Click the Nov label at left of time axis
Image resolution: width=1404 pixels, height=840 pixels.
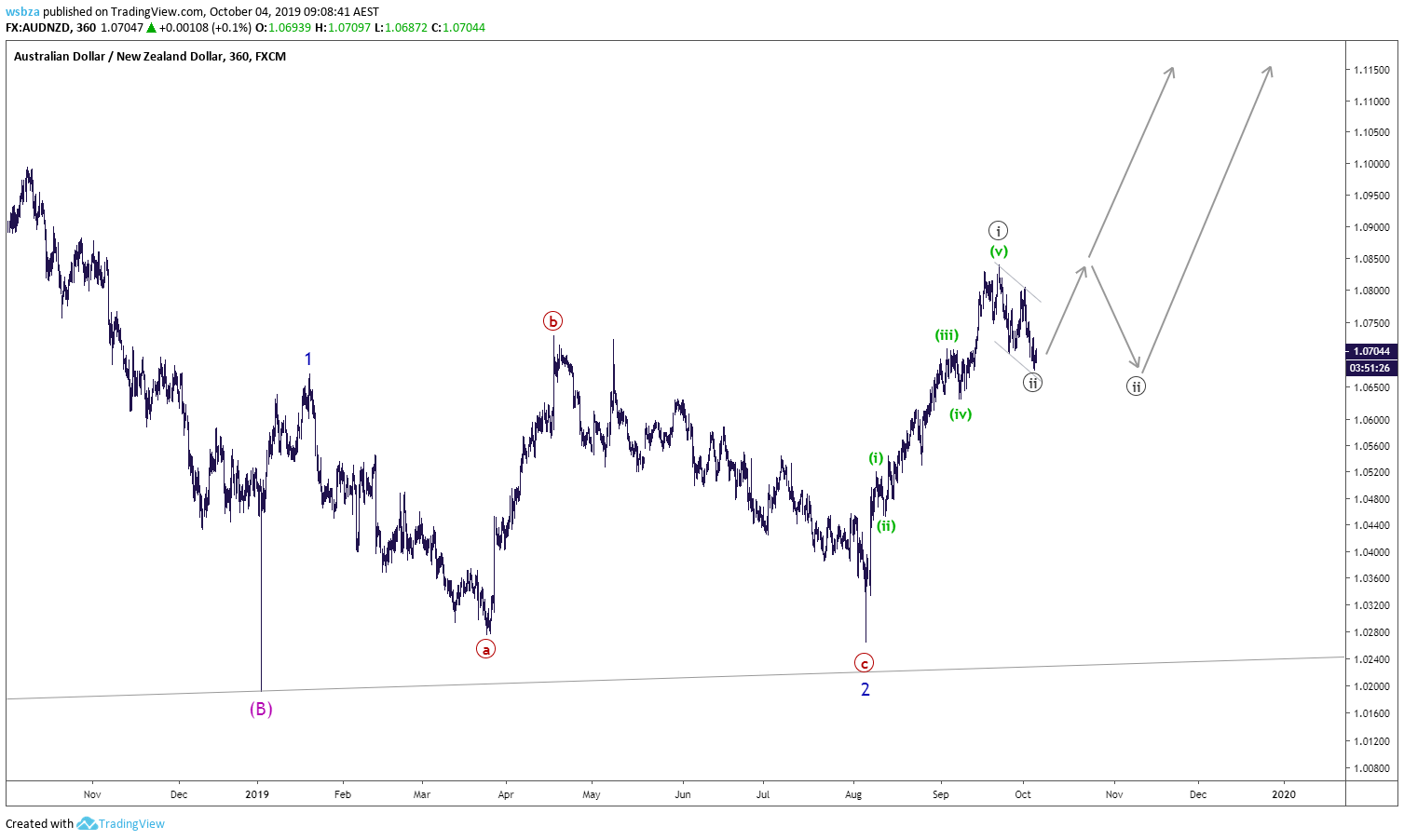tap(92, 794)
